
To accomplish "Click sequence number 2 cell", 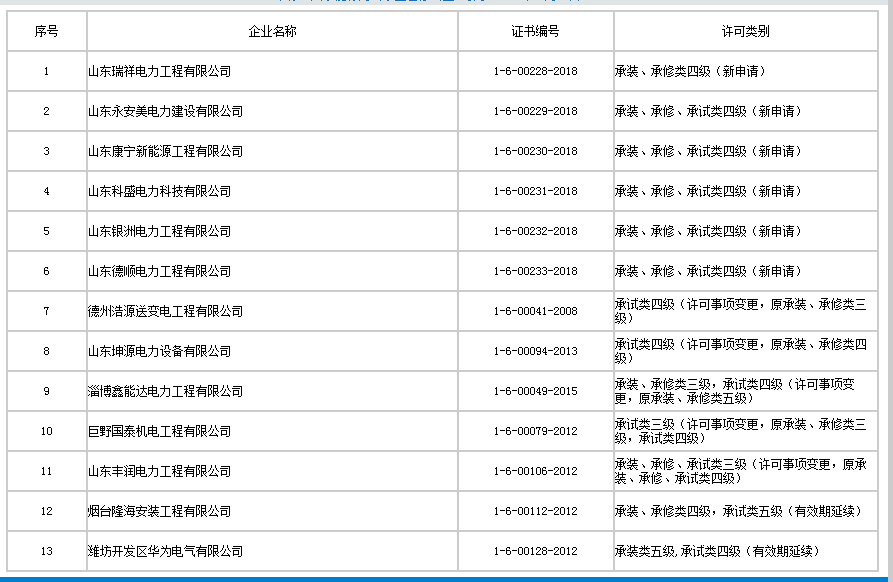I will click(47, 111).
